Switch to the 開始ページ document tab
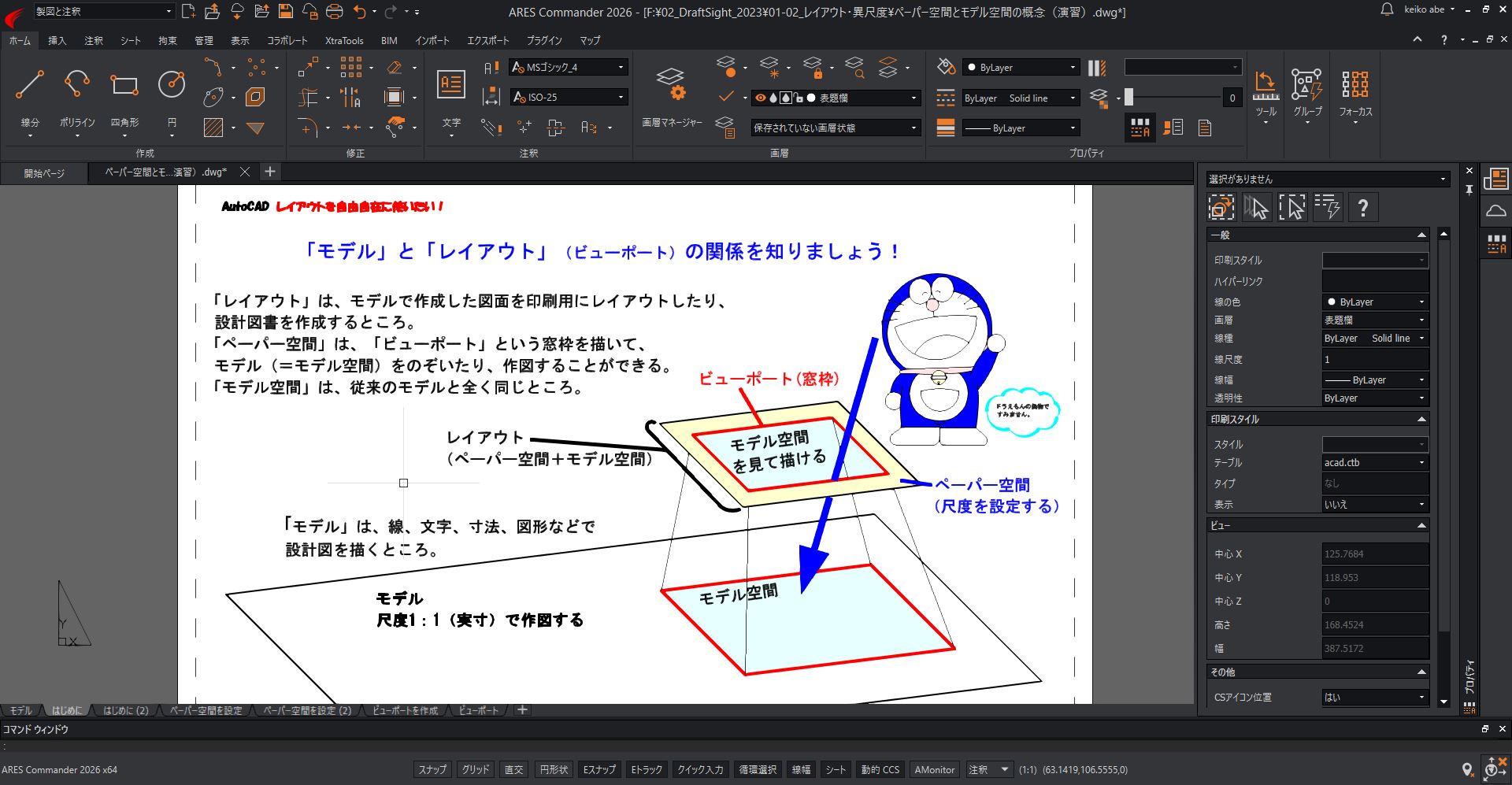 pos(44,172)
